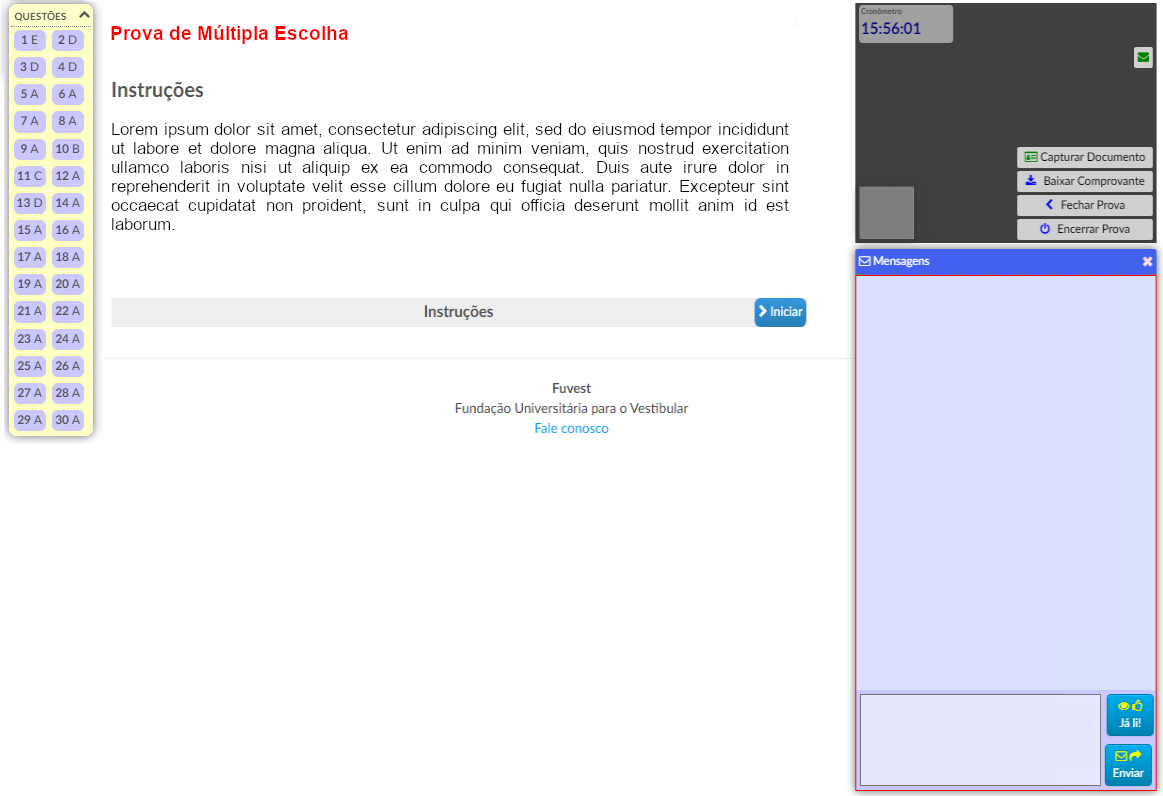Select question 13 D
The width and height of the screenshot is (1163, 796).
pyautogui.click(x=30, y=203)
